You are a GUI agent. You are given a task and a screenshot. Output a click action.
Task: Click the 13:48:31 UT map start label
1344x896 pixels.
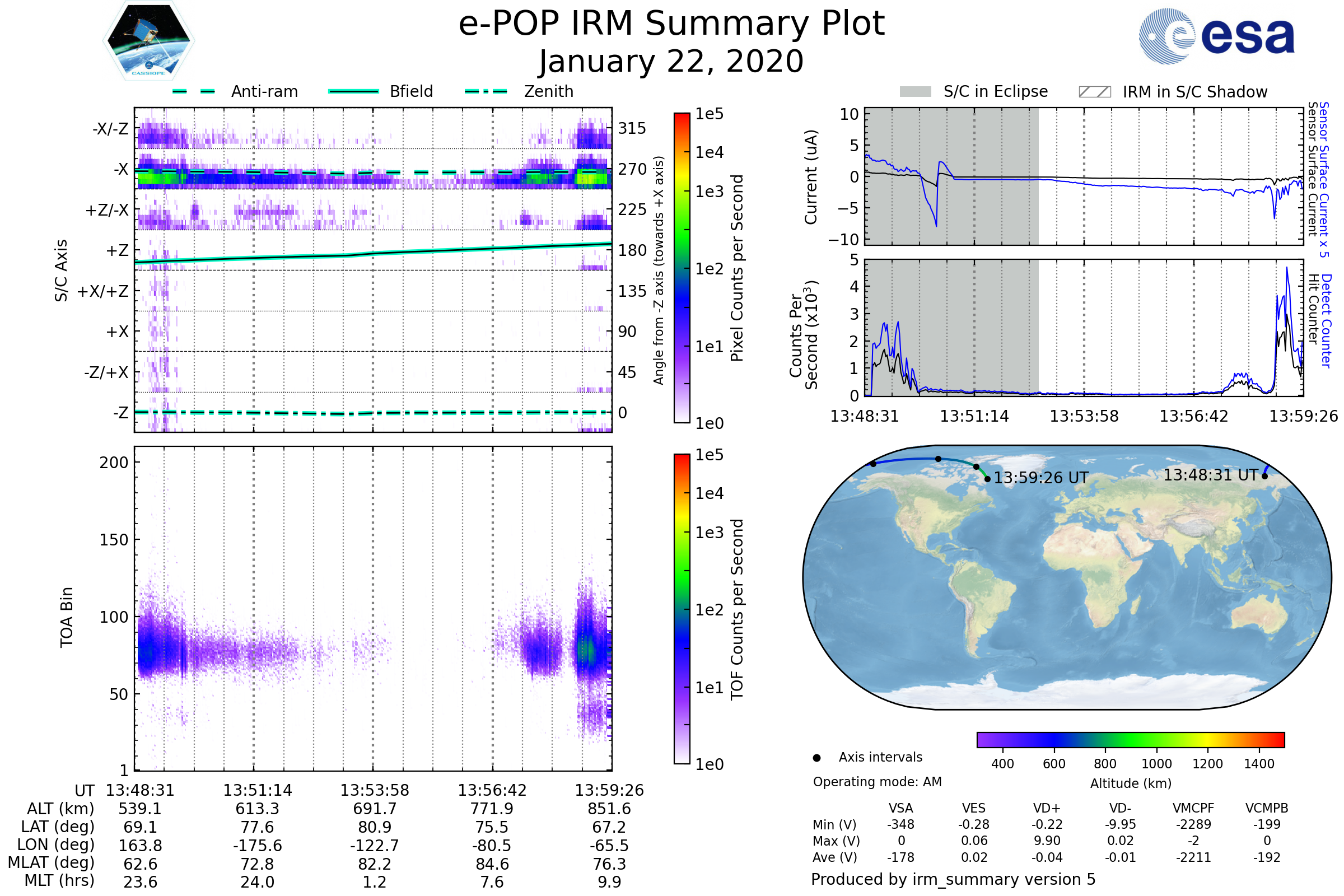point(1210,475)
